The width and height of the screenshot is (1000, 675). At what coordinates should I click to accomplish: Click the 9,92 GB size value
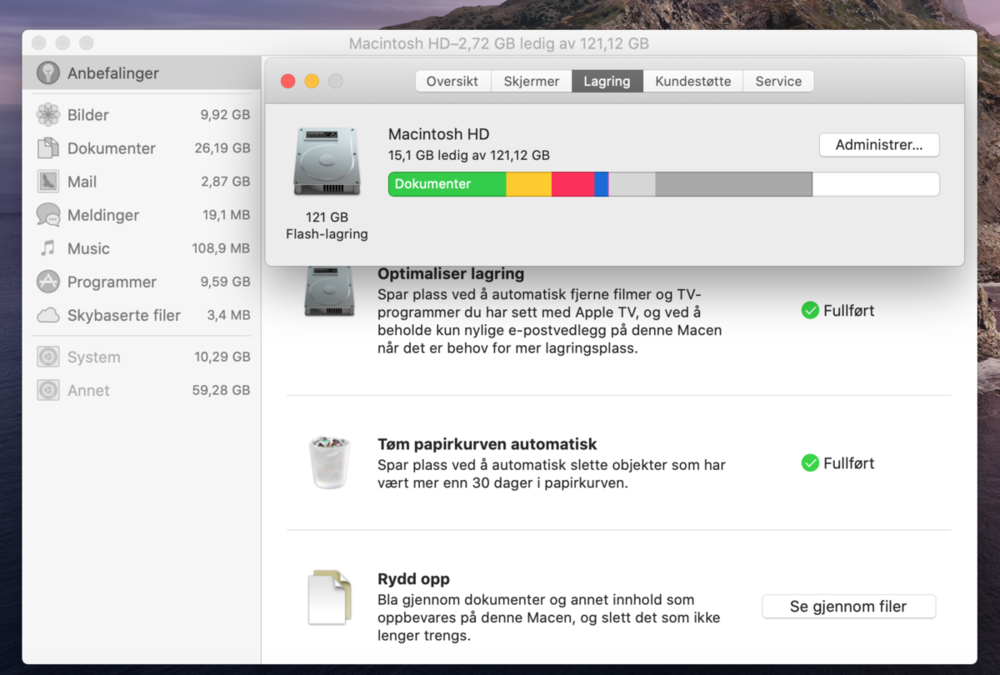(x=225, y=115)
